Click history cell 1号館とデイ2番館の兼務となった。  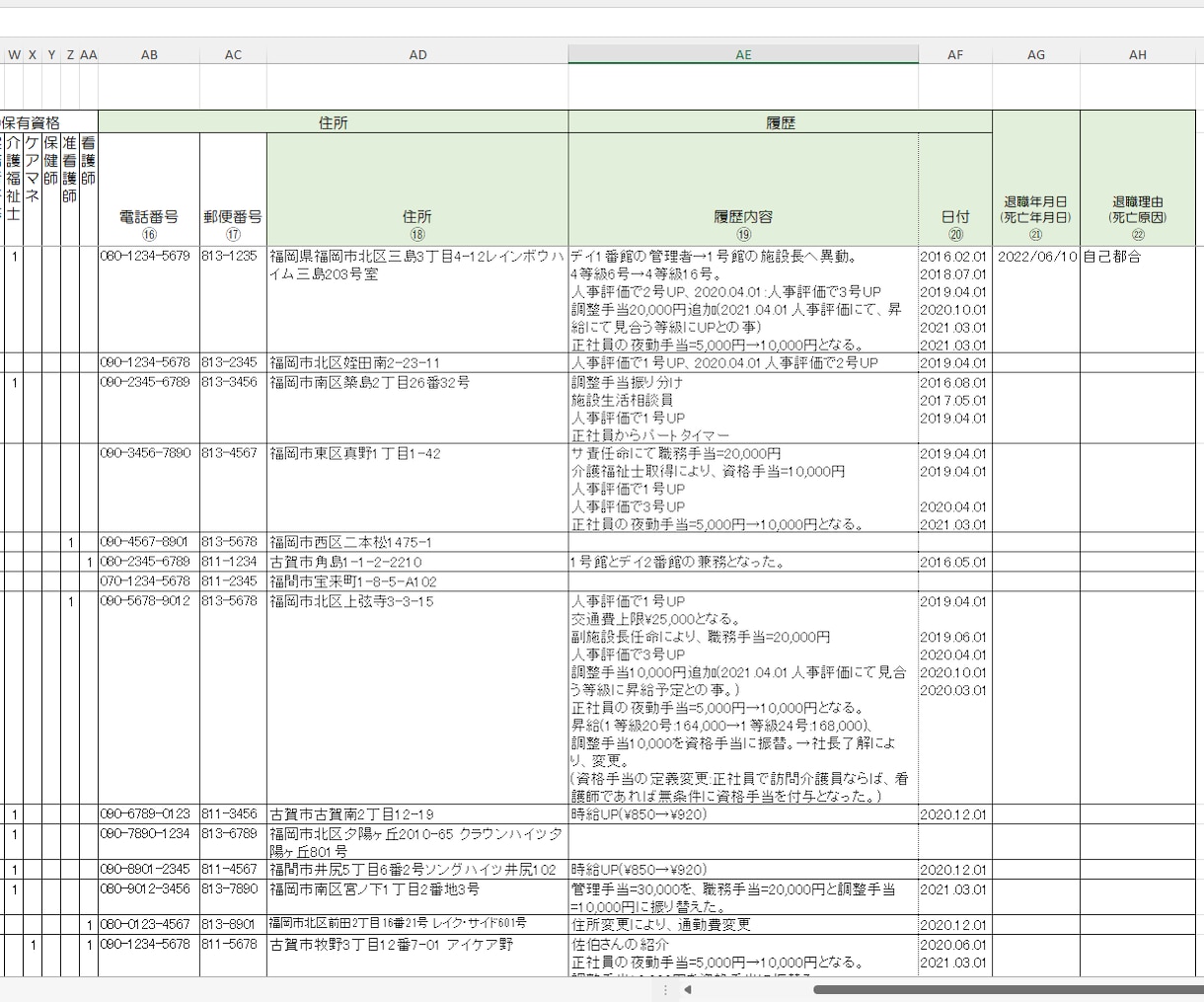click(743, 562)
